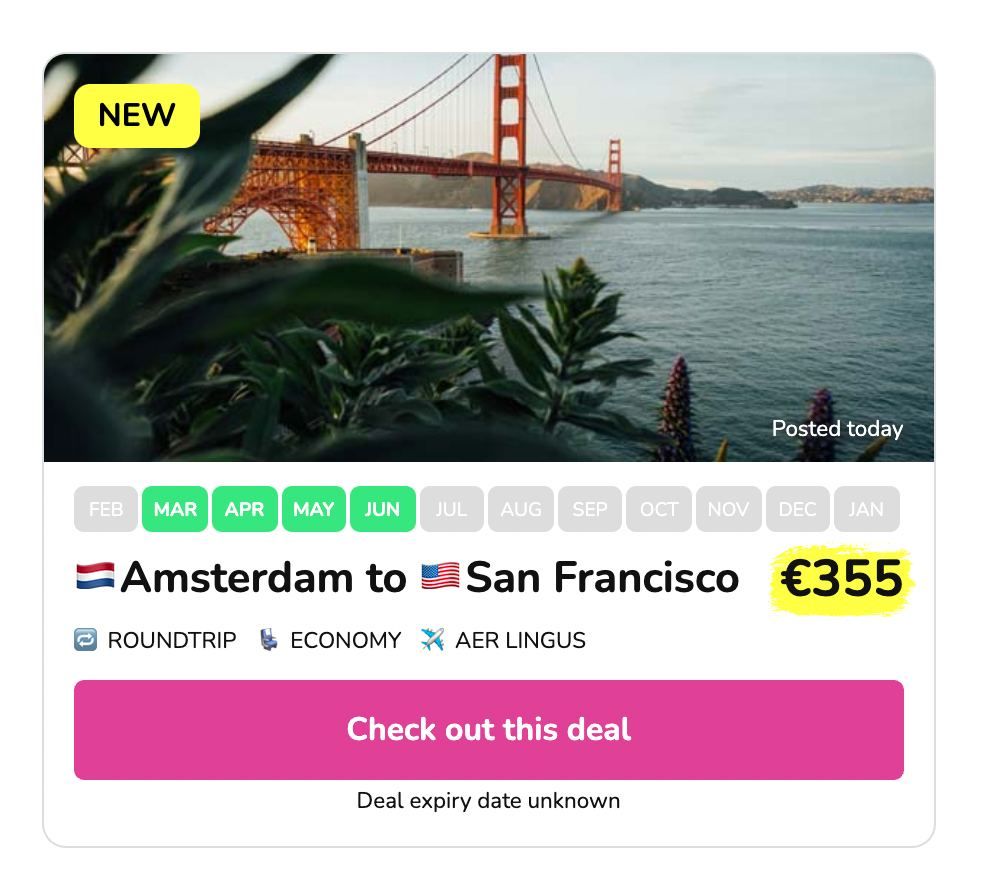Click the greyed OCT month chip
The image size is (982, 890).
[x=659, y=509]
